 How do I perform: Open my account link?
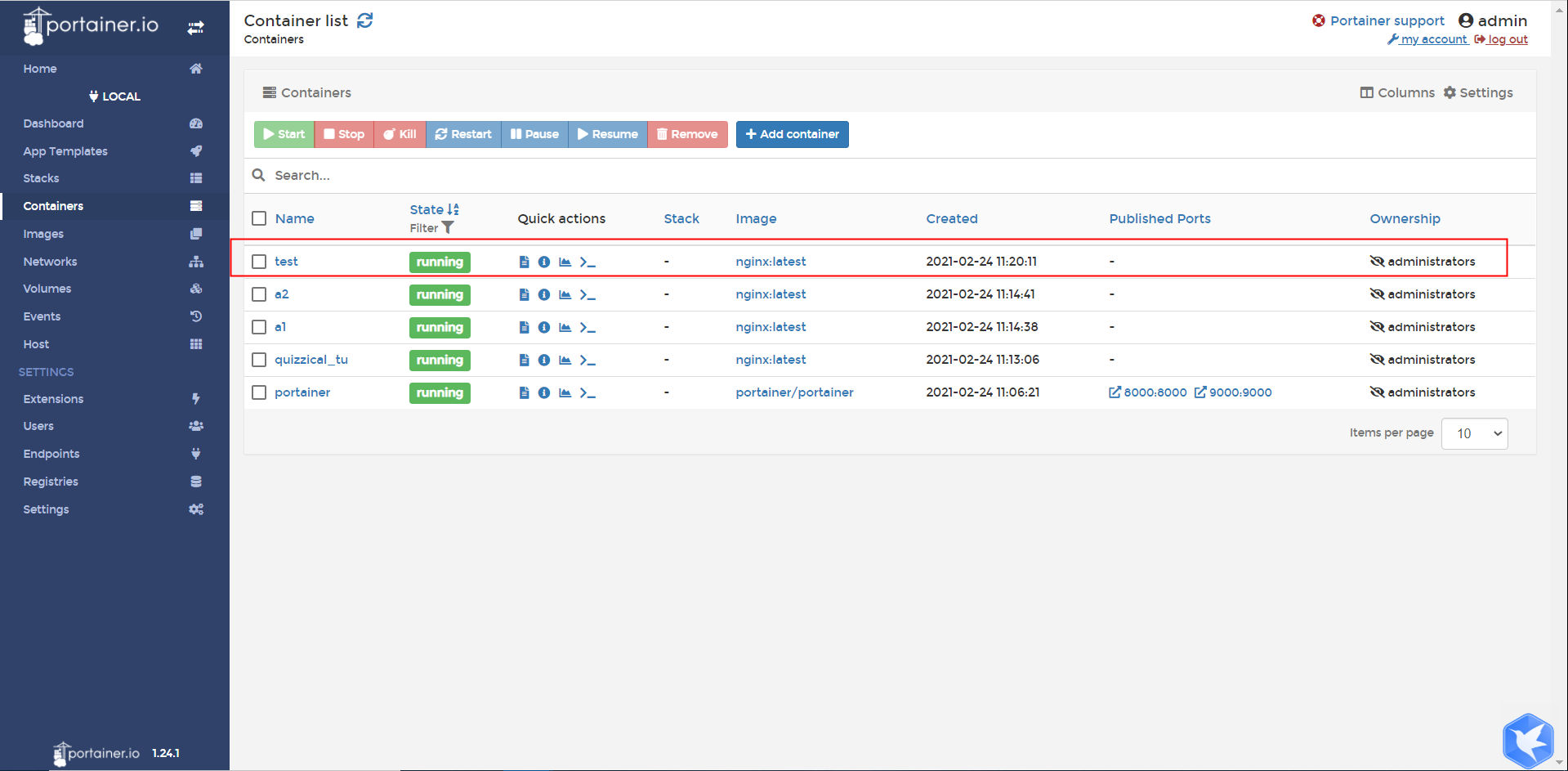click(1427, 39)
